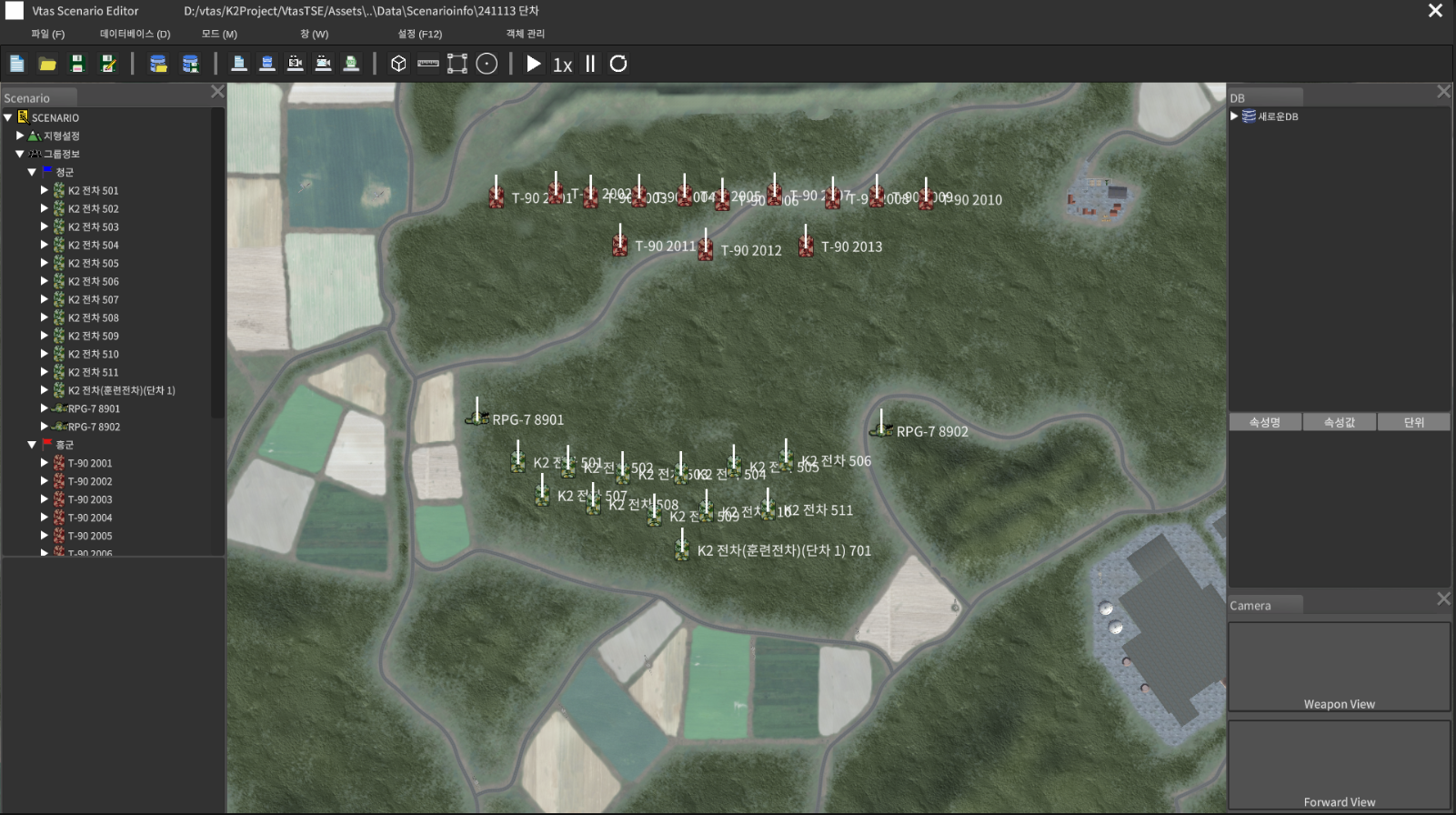This screenshot has height=815, width=1456.
Task: Click the open folder toolbar icon
Action: (47, 64)
